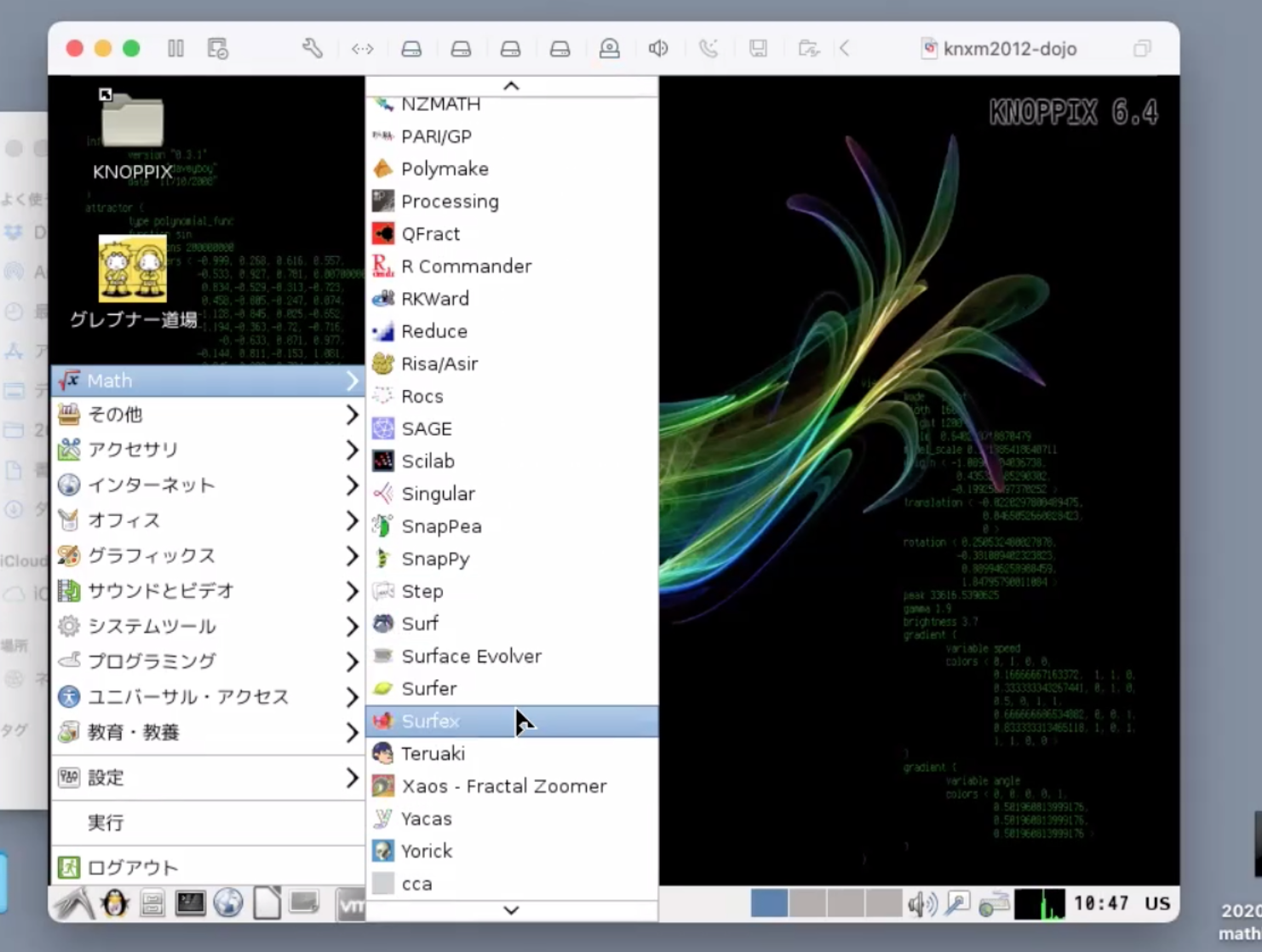
Task: Click the QFract icon
Action: pos(383,233)
